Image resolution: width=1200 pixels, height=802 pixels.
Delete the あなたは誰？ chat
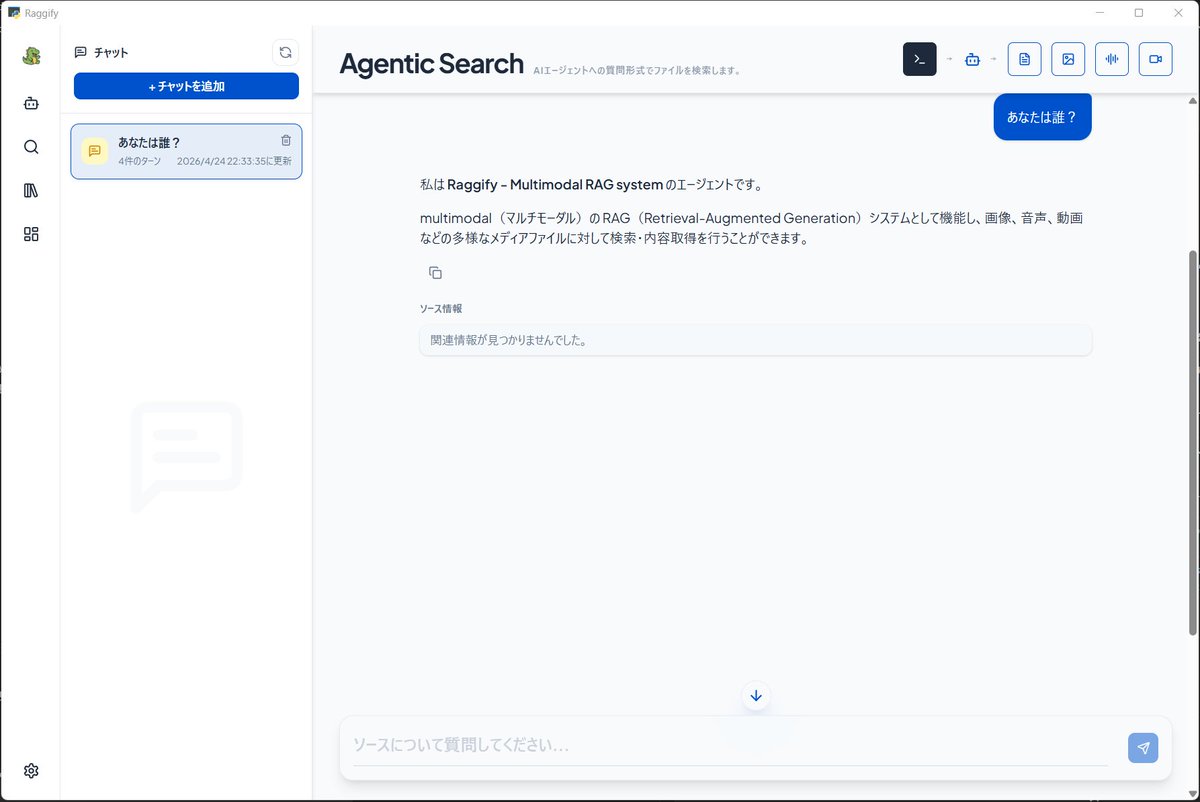286,141
